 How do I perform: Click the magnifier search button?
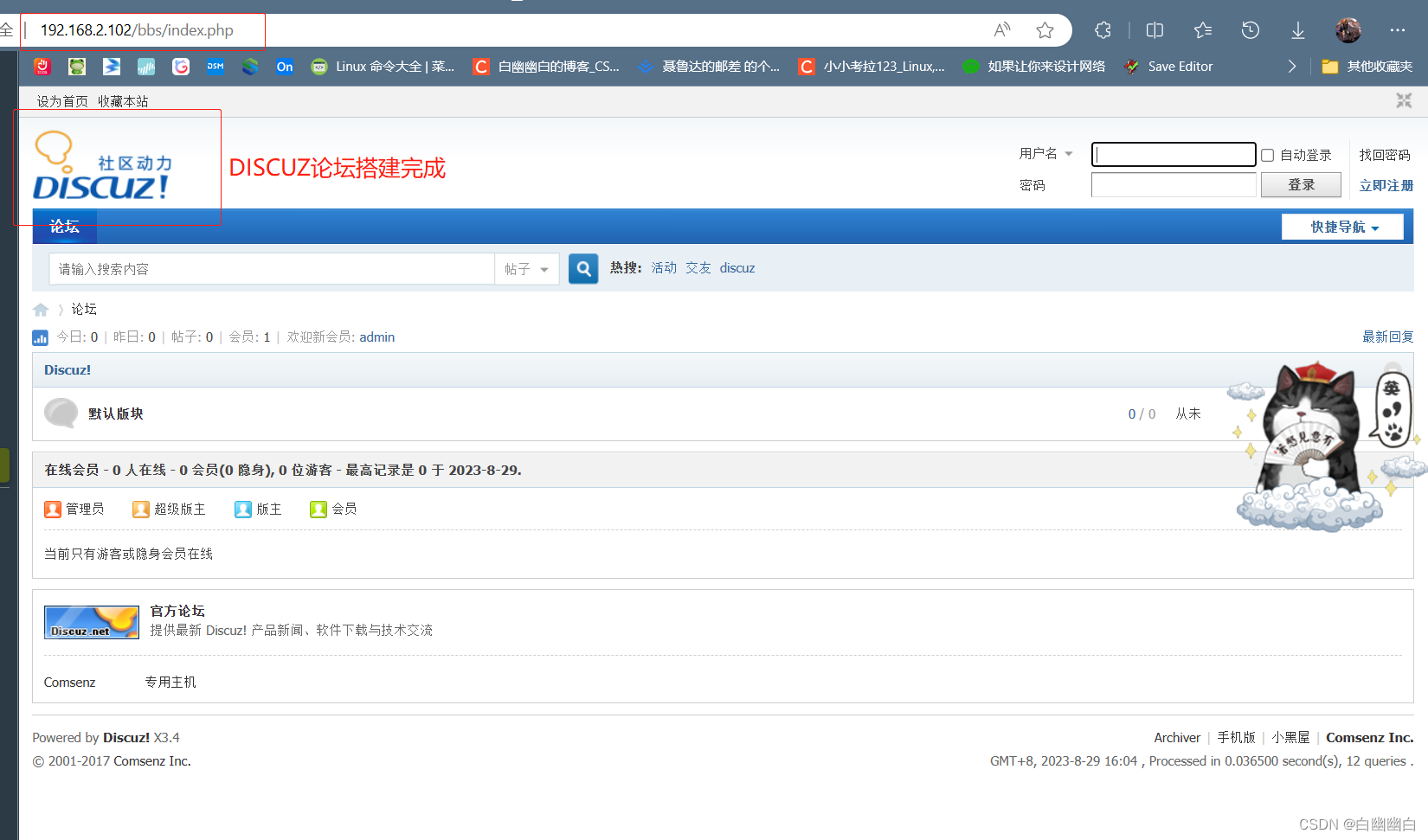click(583, 269)
